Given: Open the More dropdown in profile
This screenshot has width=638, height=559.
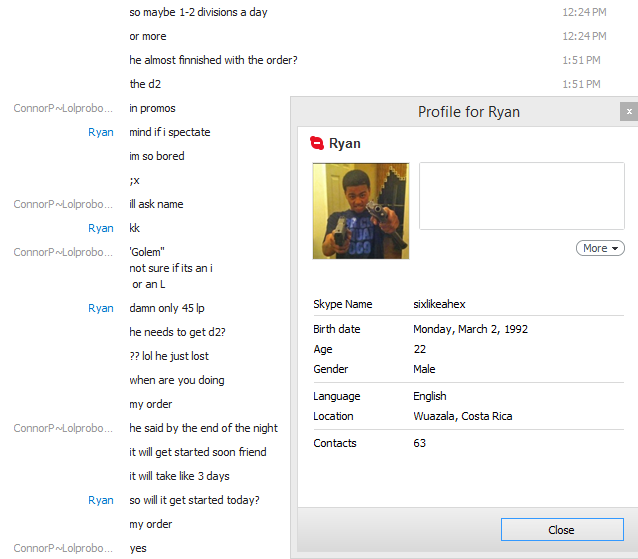Looking at the screenshot, I should coord(600,248).
